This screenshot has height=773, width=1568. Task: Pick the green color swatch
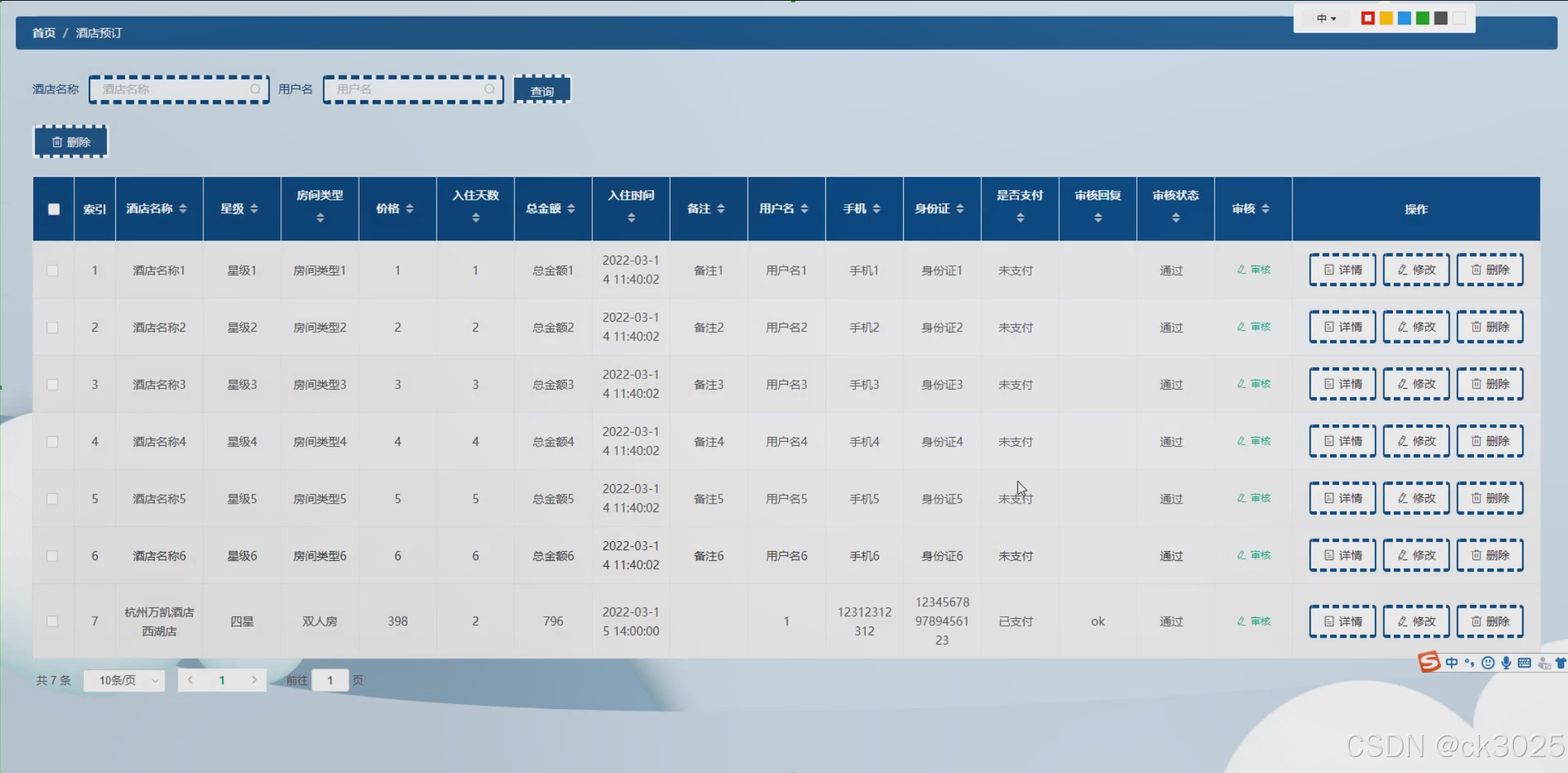pos(1422,19)
